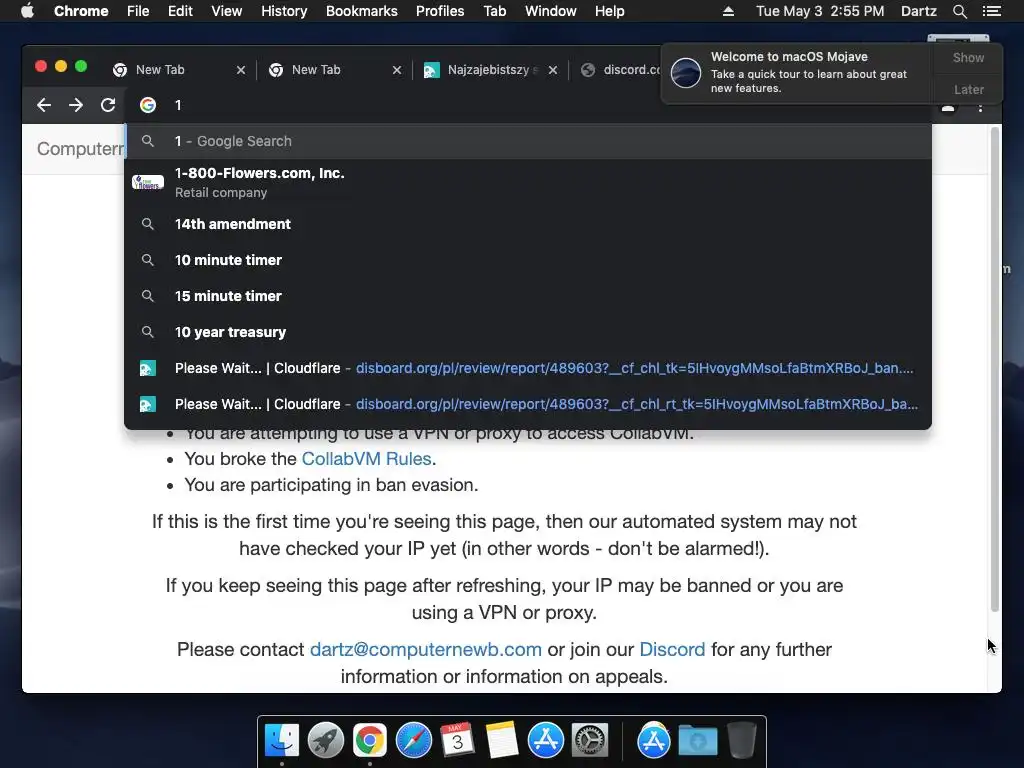Go forward using the browser forward arrow
Screen dimensions: 1024x768
point(76,105)
